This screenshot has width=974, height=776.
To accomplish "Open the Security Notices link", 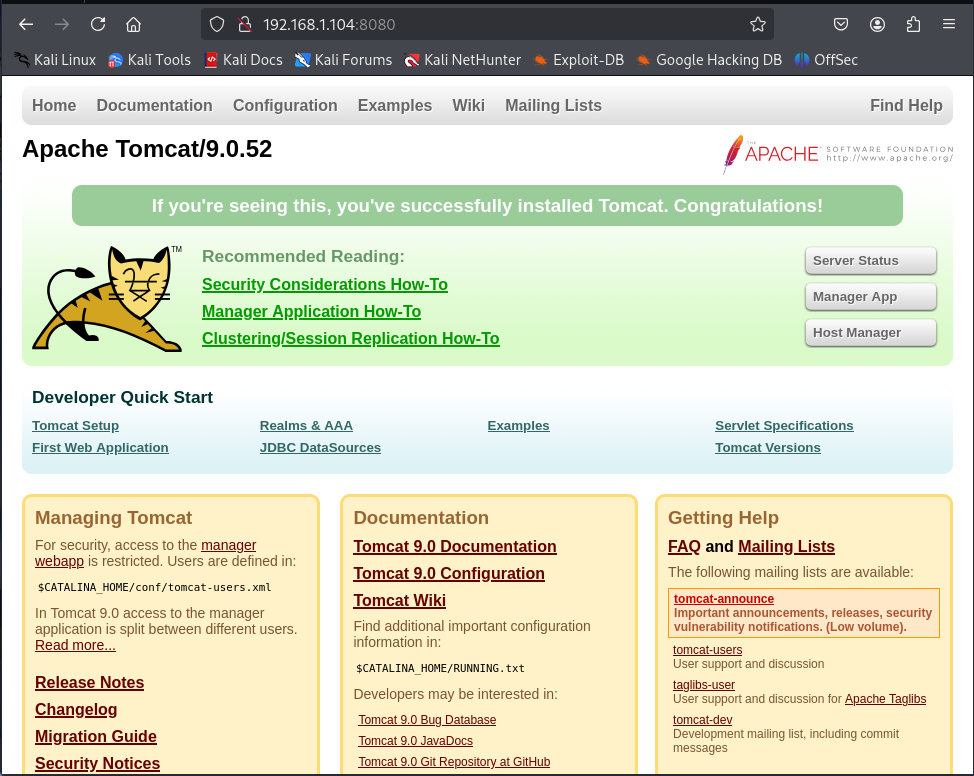I will tap(98, 764).
